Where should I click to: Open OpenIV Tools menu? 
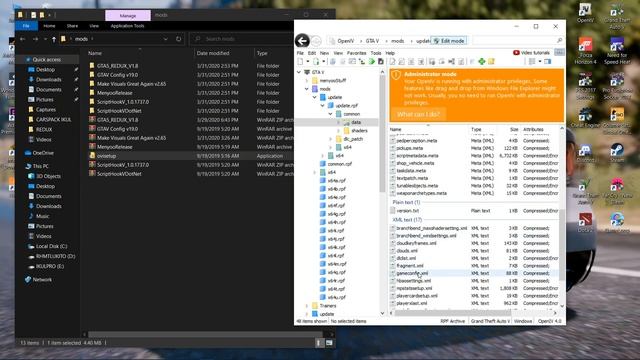point(376,53)
